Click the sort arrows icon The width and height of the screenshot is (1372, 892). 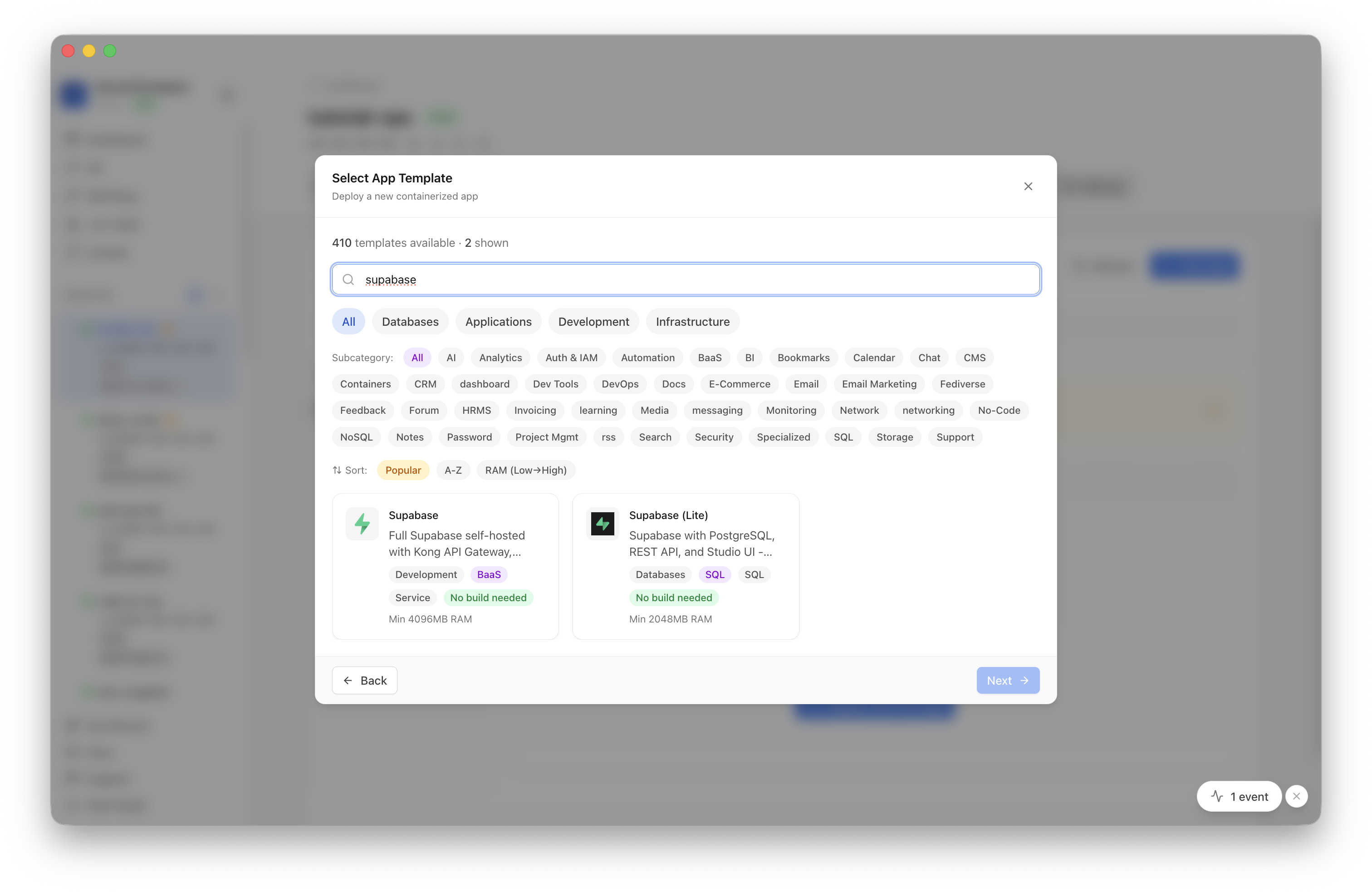(x=337, y=470)
